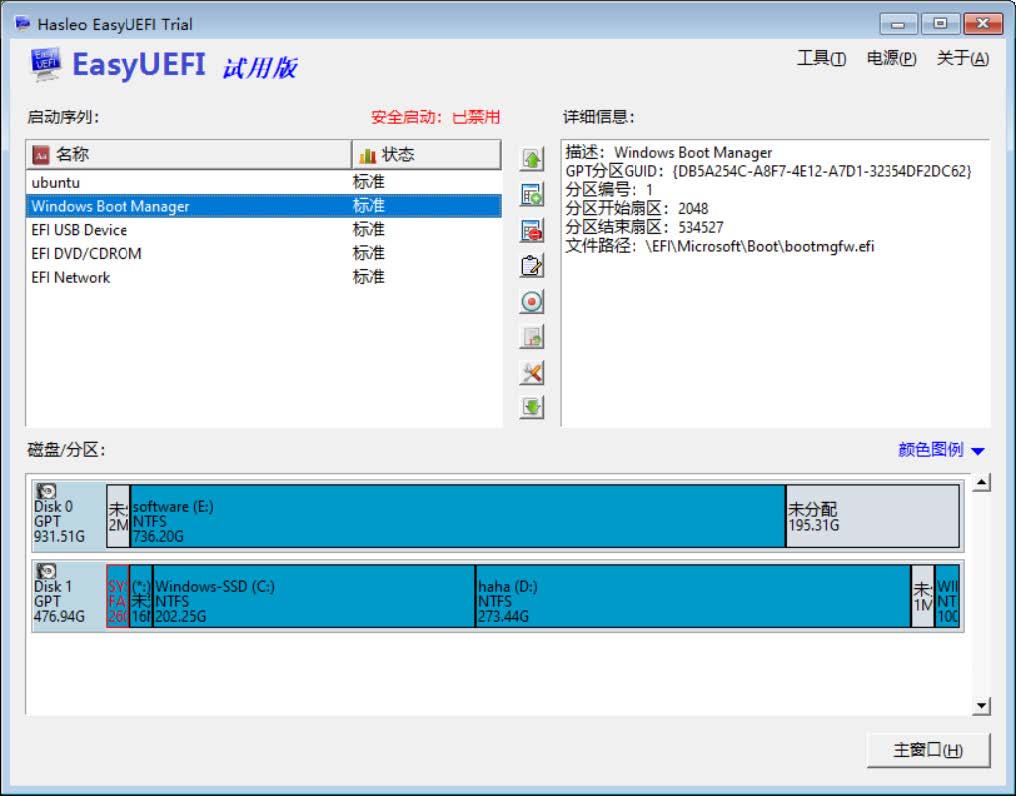The height and width of the screenshot is (796, 1016).
Task: Select the 1M unallocated block on Disk 1
Action: click(x=923, y=596)
